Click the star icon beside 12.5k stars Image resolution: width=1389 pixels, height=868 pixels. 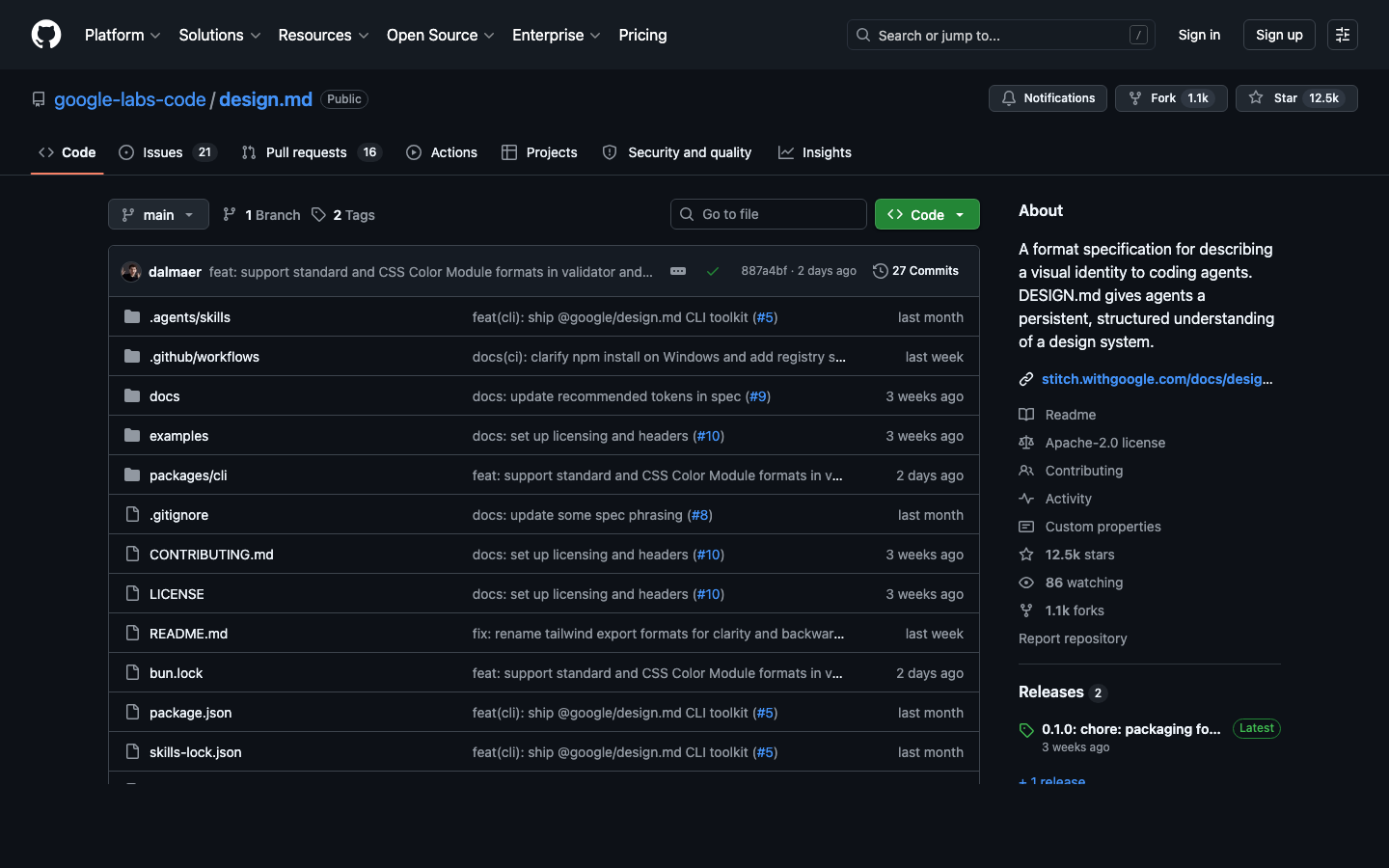click(1026, 555)
